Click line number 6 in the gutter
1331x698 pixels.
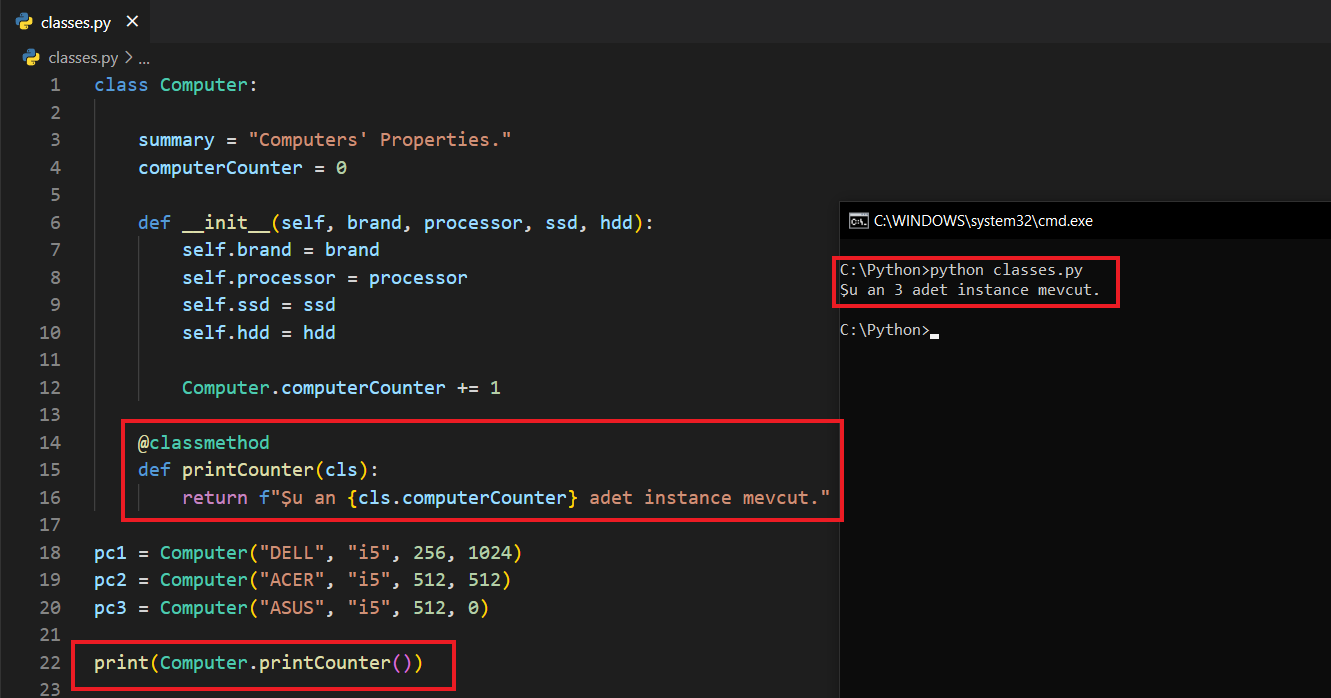pyautogui.click(x=54, y=222)
